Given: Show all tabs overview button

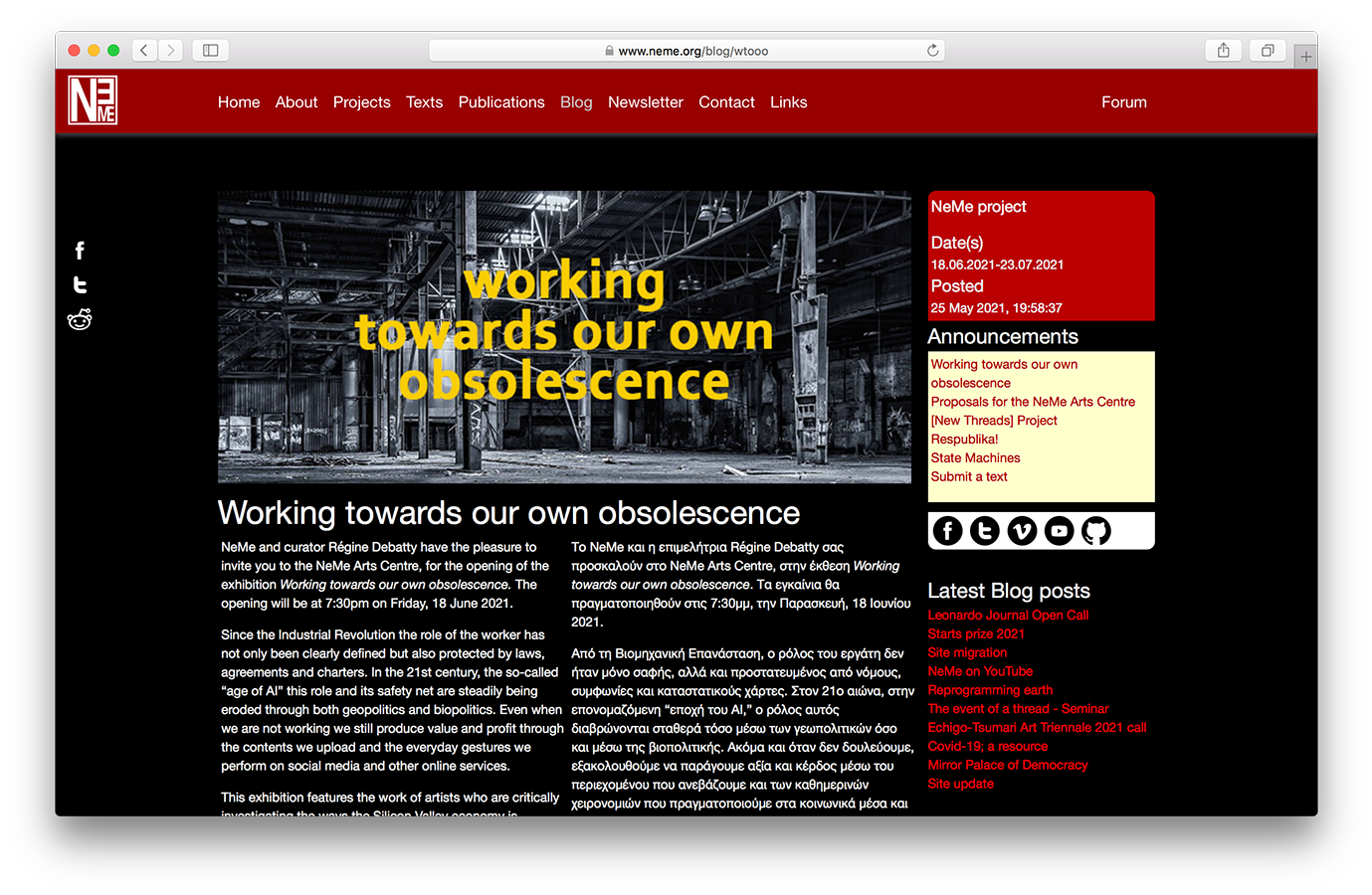Looking at the screenshot, I should [1268, 50].
